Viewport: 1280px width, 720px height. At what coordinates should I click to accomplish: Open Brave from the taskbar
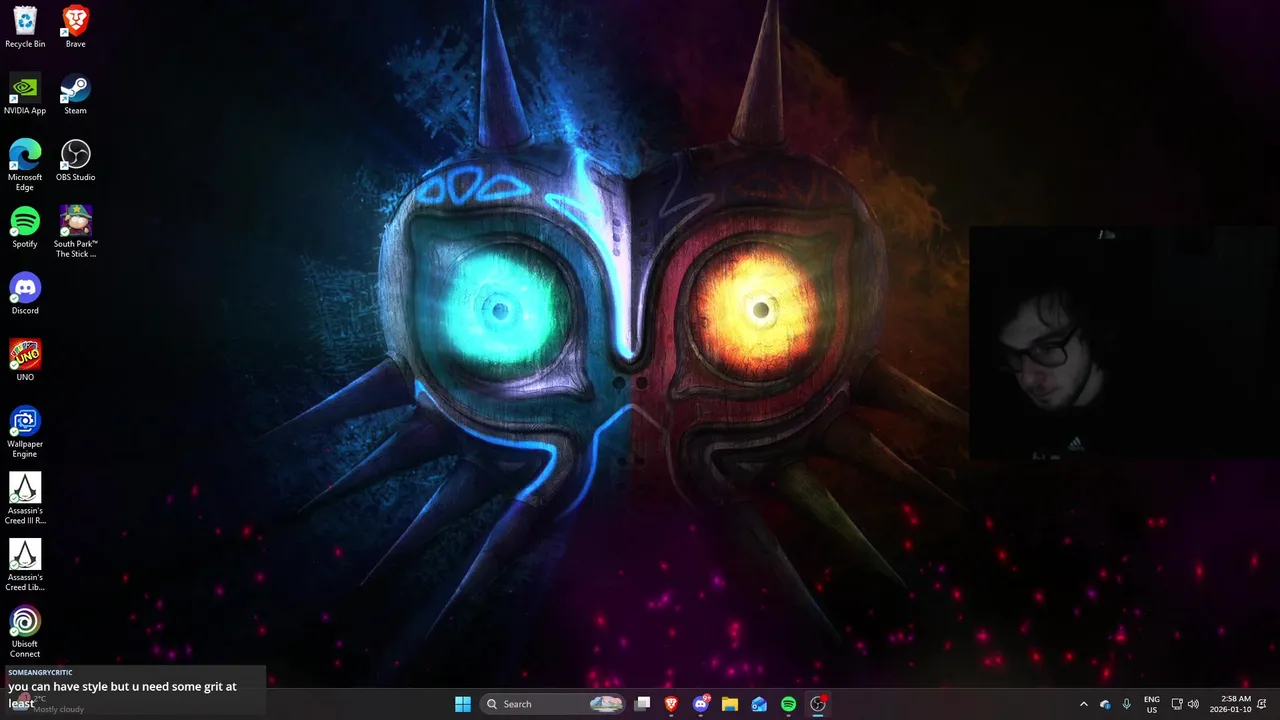671,704
